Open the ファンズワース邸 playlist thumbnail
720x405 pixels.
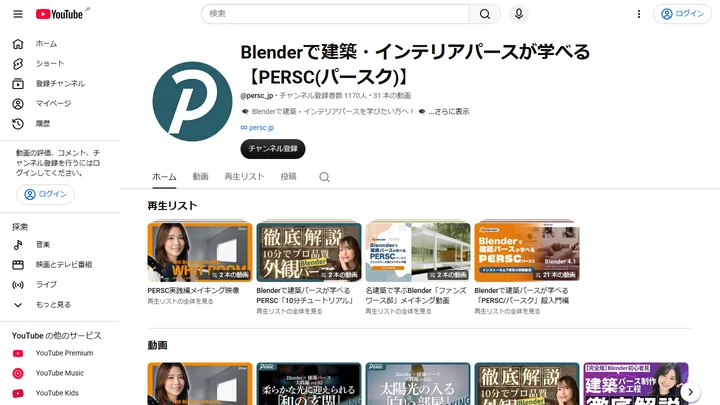click(418, 252)
